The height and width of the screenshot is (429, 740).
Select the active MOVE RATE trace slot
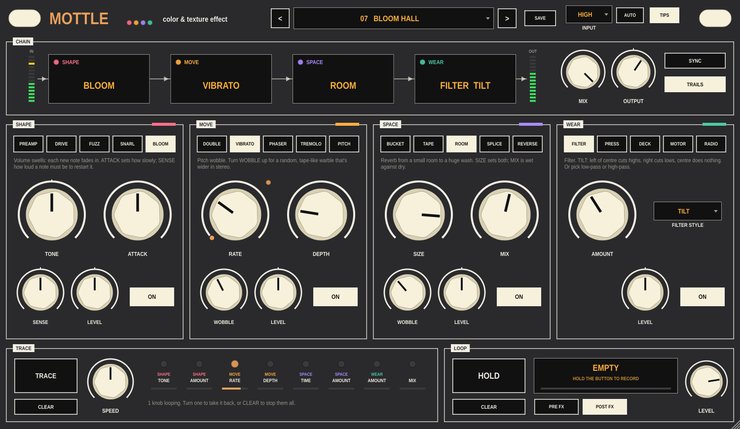(235, 375)
